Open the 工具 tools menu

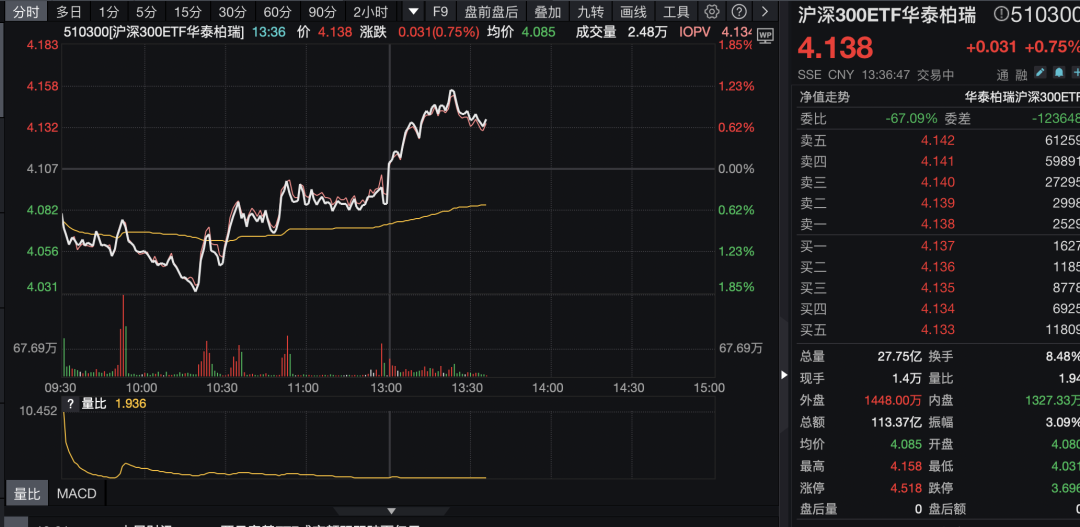click(x=676, y=12)
